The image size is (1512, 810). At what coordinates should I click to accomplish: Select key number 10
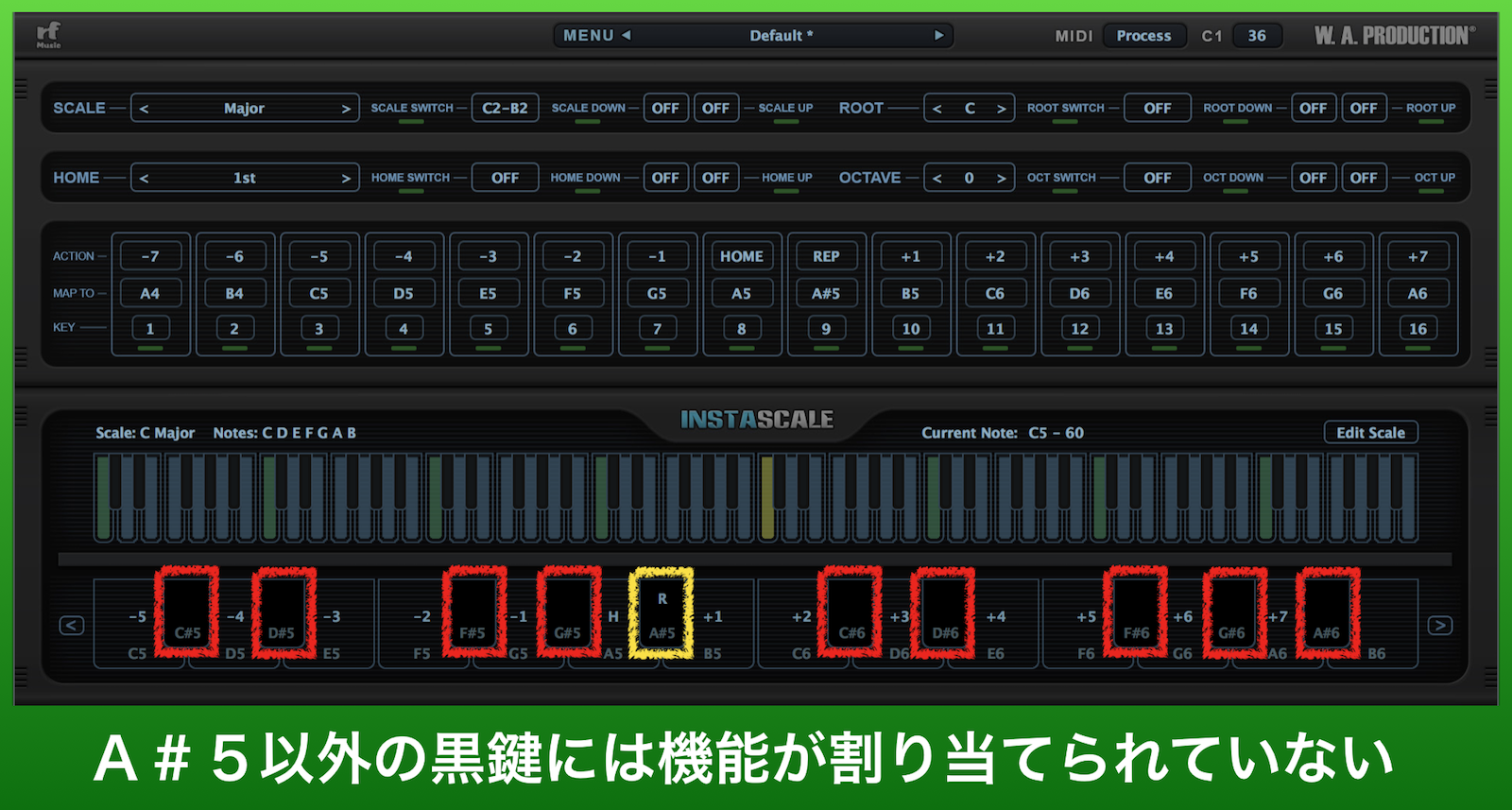click(910, 329)
